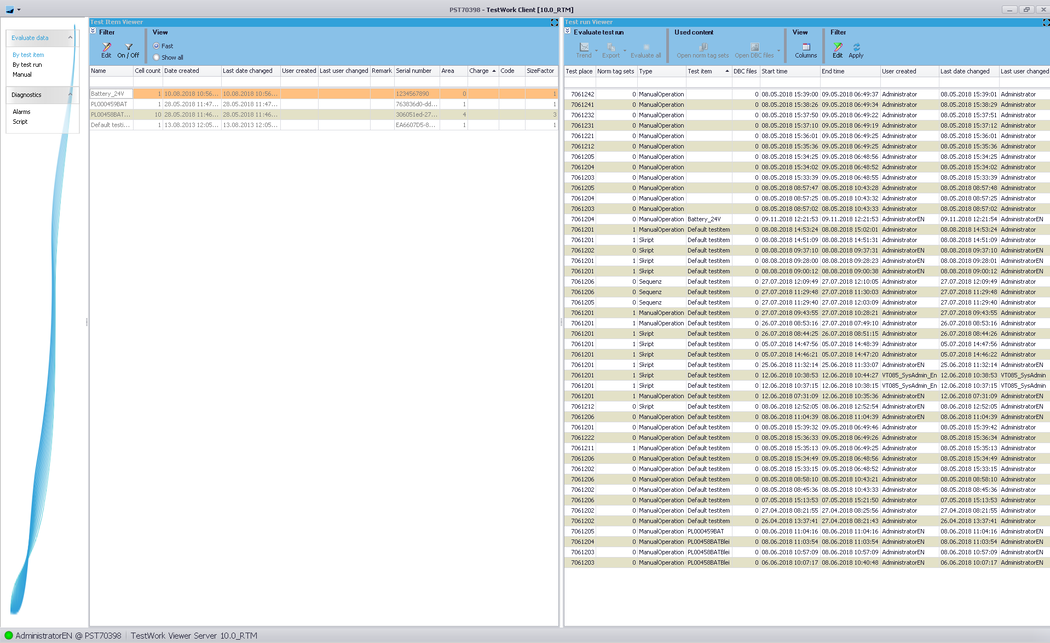Select the Show all radio button
Image resolution: width=1050 pixels, height=643 pixels.
pos(157,57)
